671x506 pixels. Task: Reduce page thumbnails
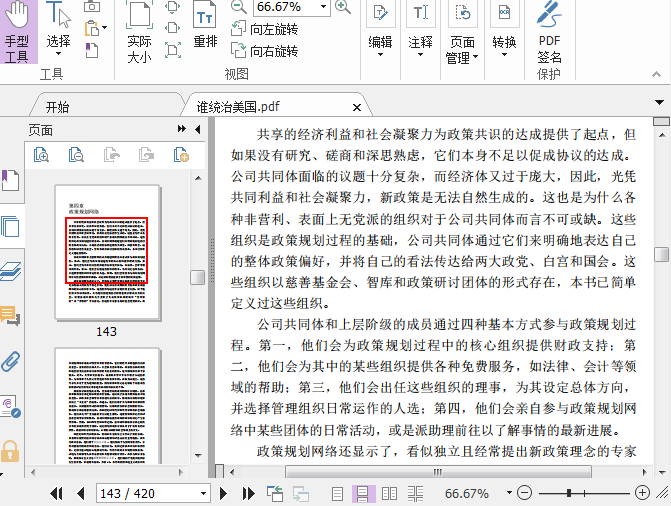click(x=76, y=155)
